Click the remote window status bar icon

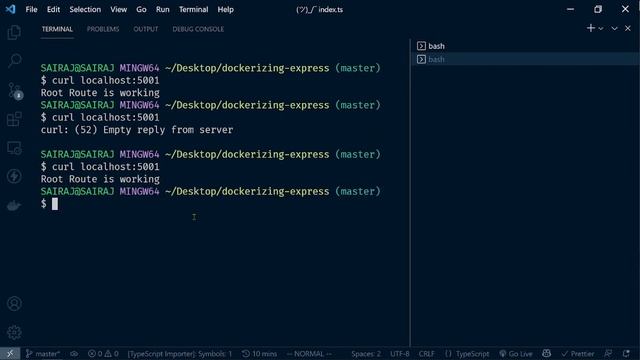point(10,353)
